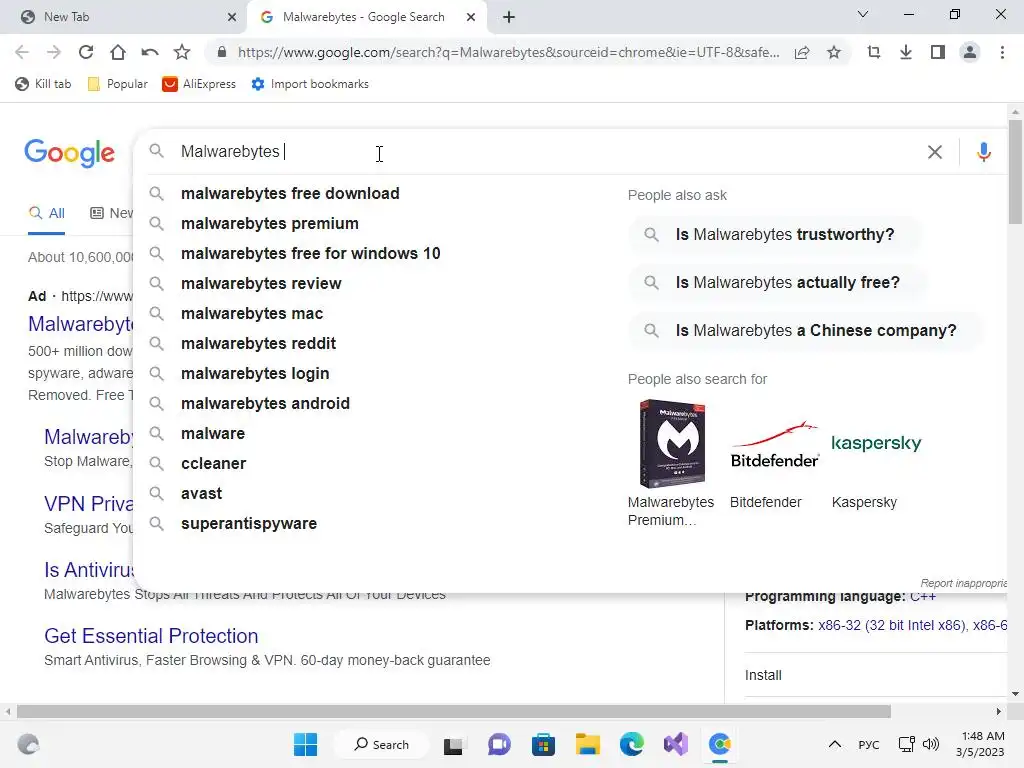This screenshot has height=768, width=1024.
Task: Toggle the side panel icon
Action: click(x=938, y=52)
